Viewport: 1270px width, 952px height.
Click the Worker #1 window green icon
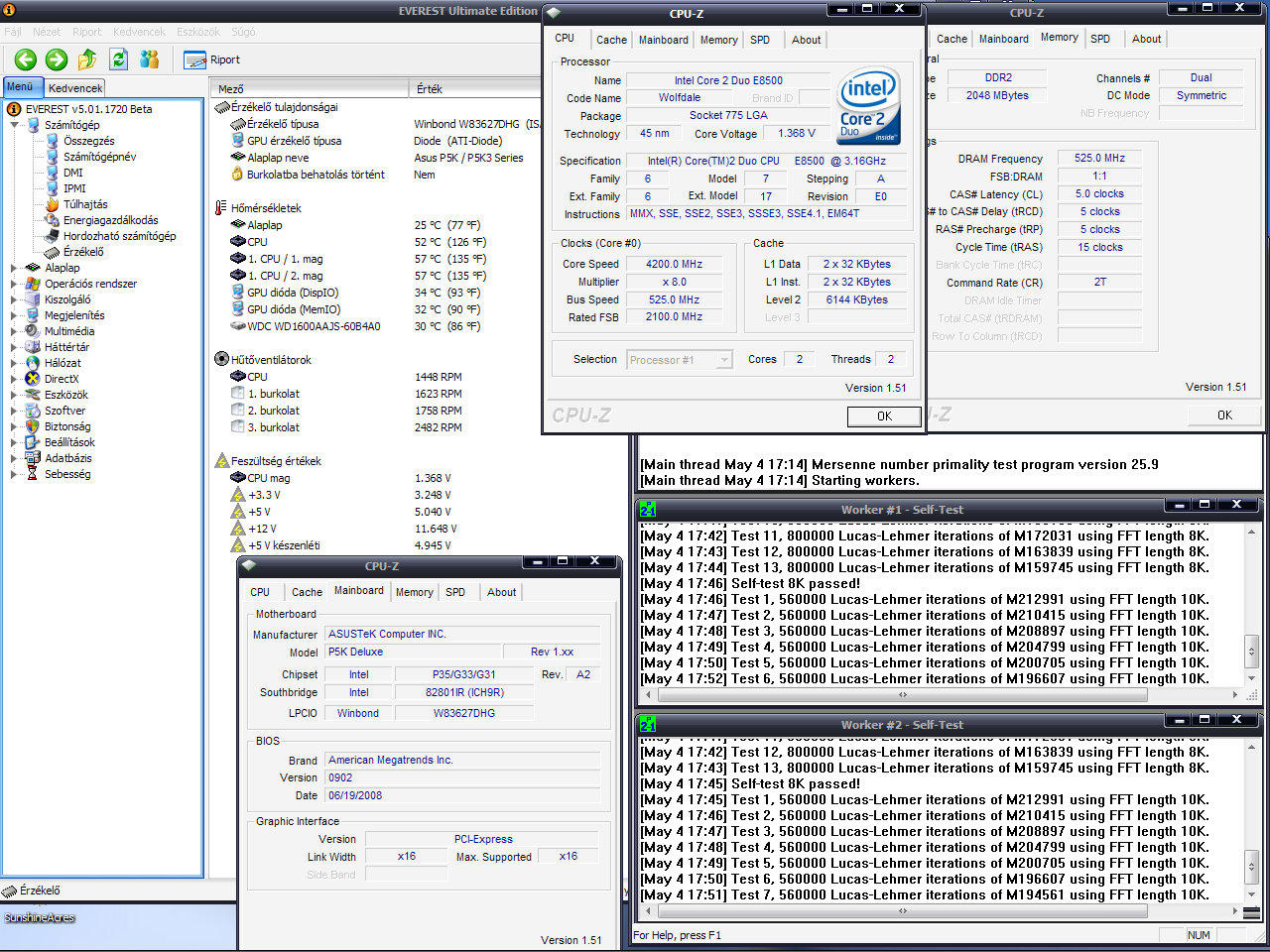(x=648, y=509)
